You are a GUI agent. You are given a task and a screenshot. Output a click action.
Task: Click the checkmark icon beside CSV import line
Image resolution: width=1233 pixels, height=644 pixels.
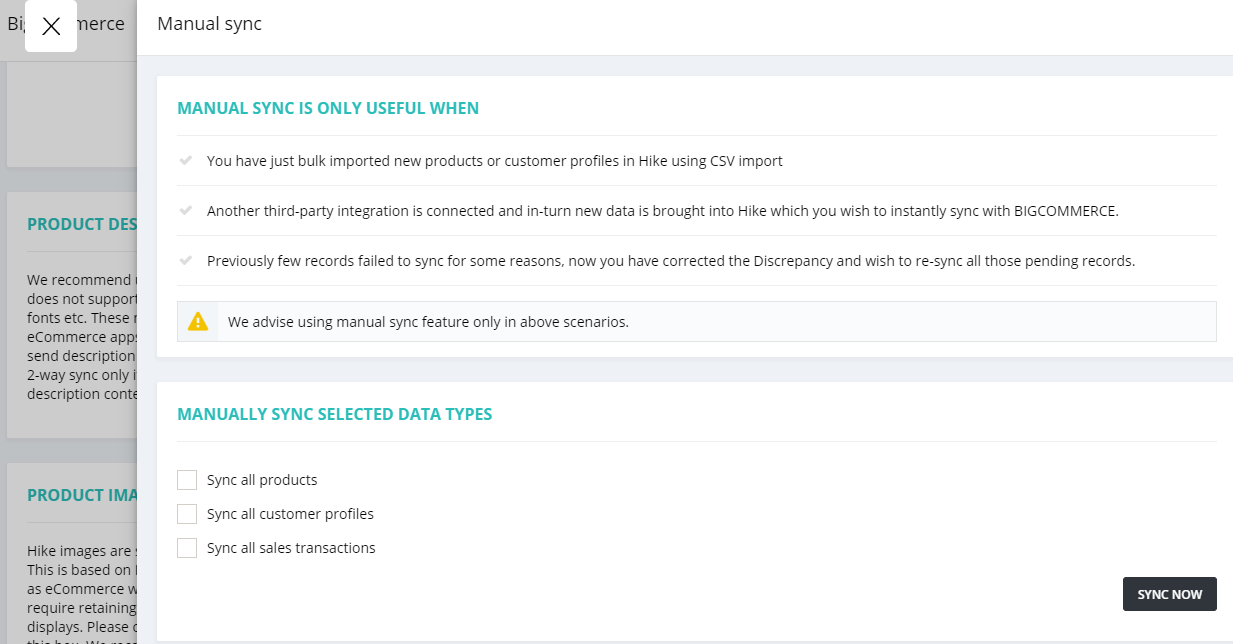pos(185,160)
